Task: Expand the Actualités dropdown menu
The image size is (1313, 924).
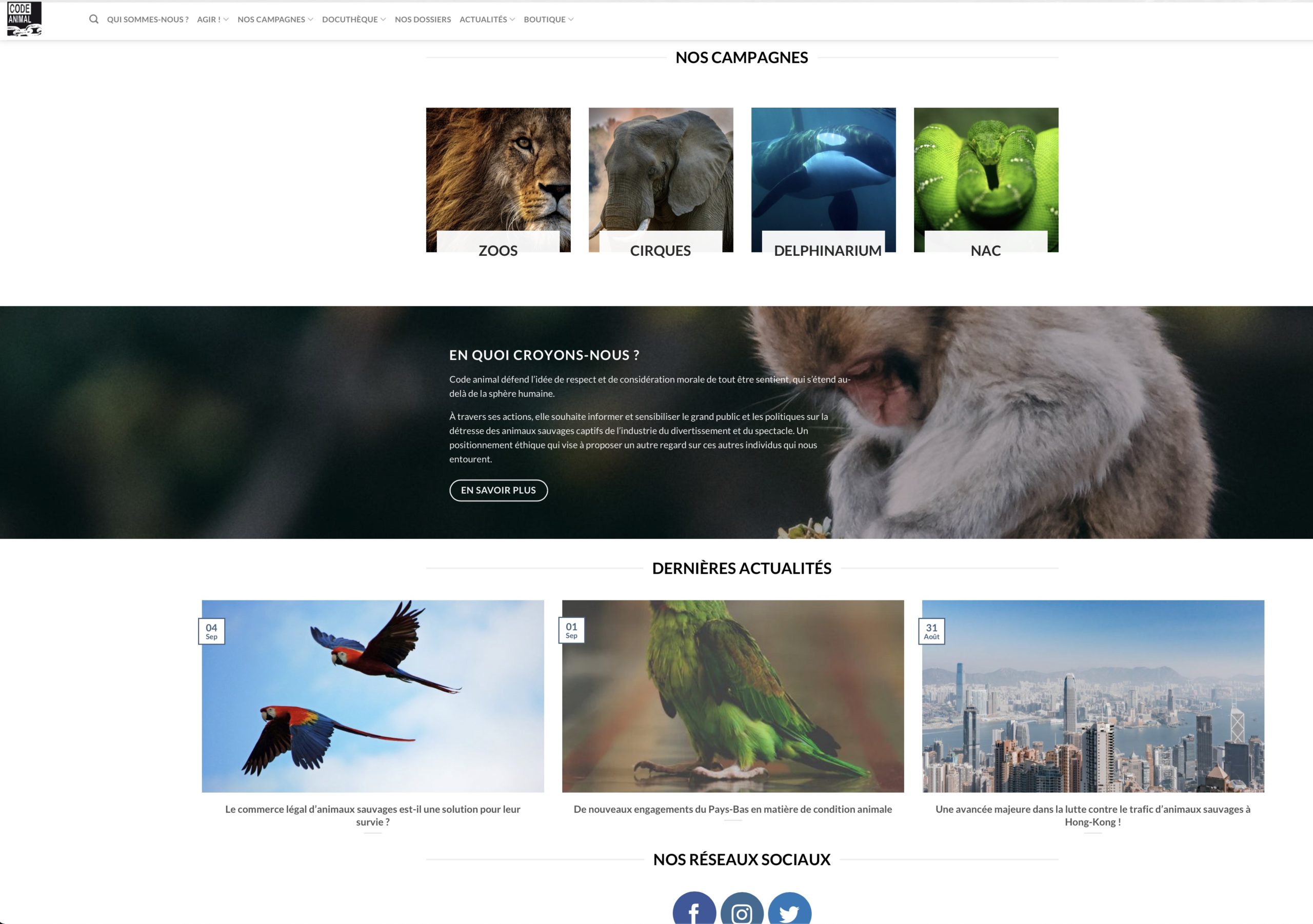Action: [487, 19]
